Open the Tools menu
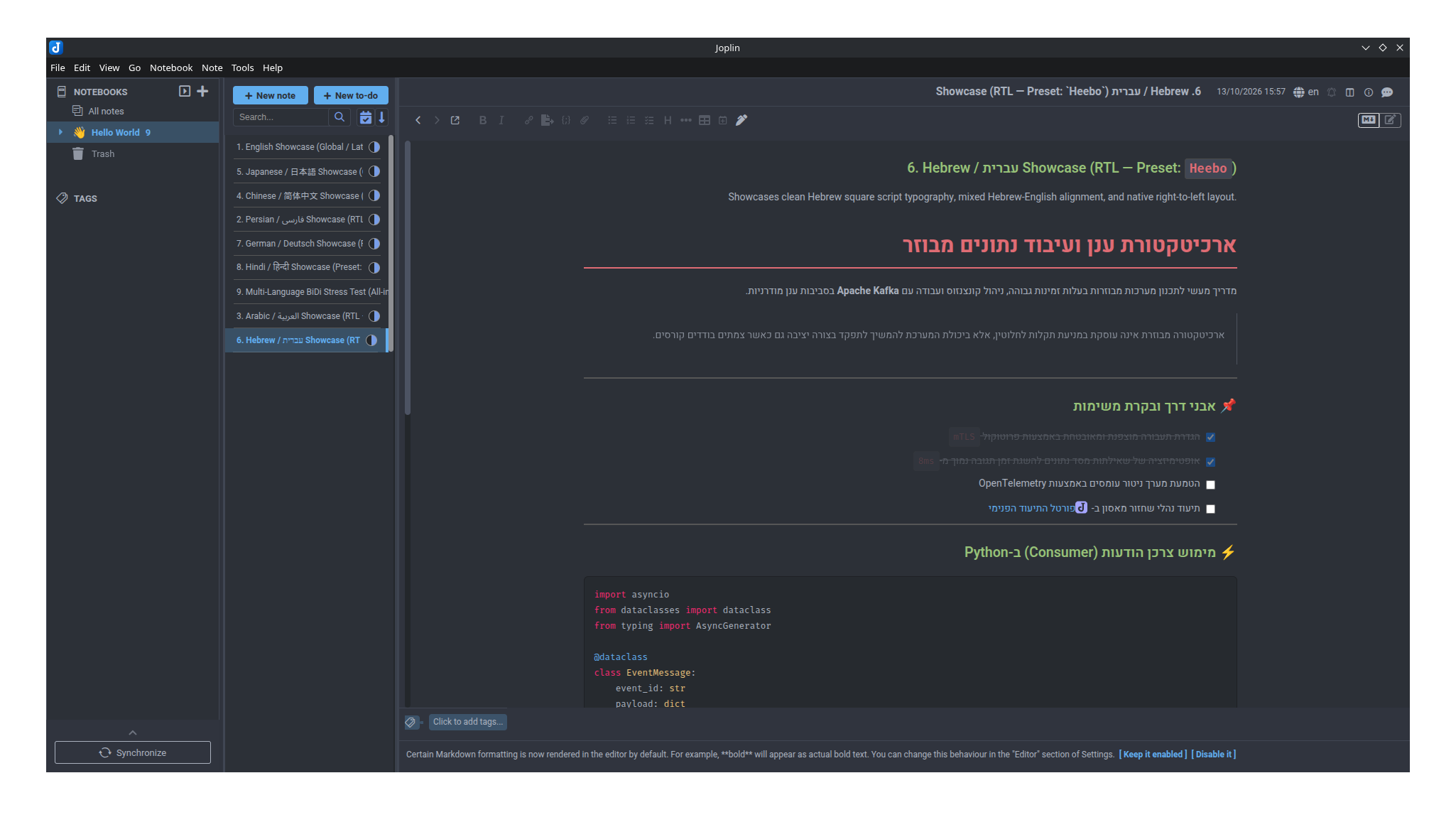Screen dimensions: 1456x827 [x=242, y=68]
